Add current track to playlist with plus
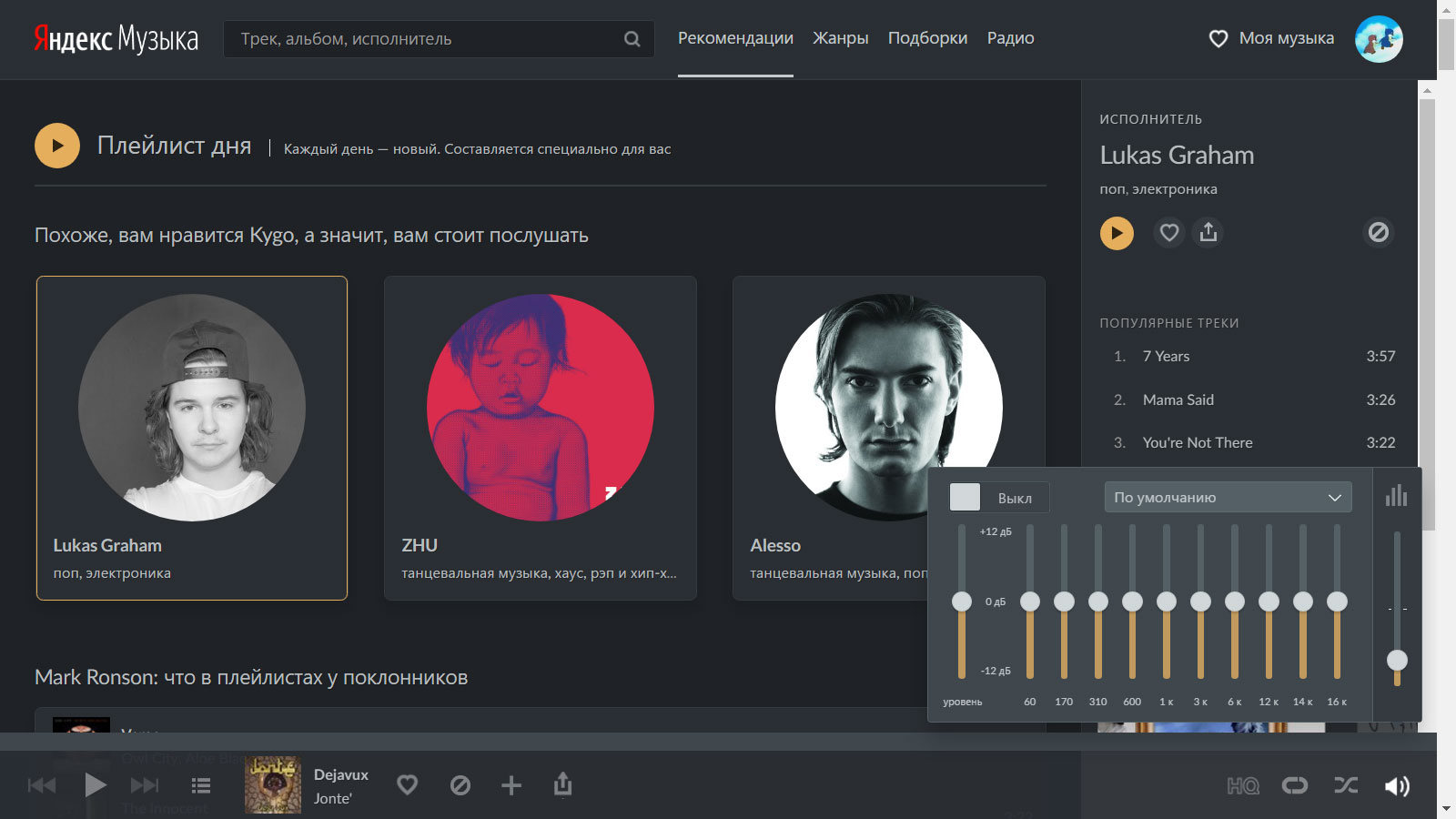Screen dimensions: 1456x819 511,785
